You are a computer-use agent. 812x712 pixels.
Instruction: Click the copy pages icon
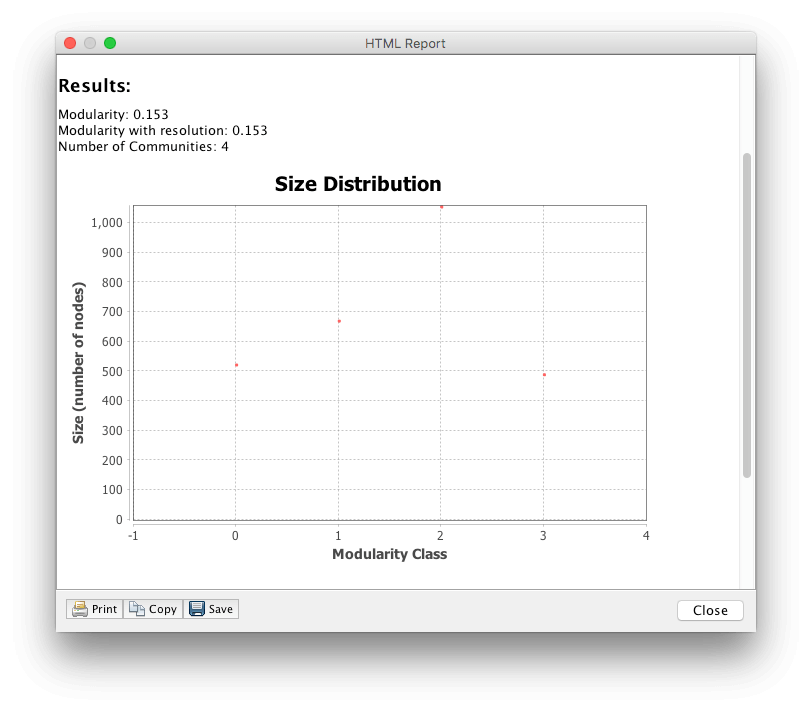pos(137,609)
